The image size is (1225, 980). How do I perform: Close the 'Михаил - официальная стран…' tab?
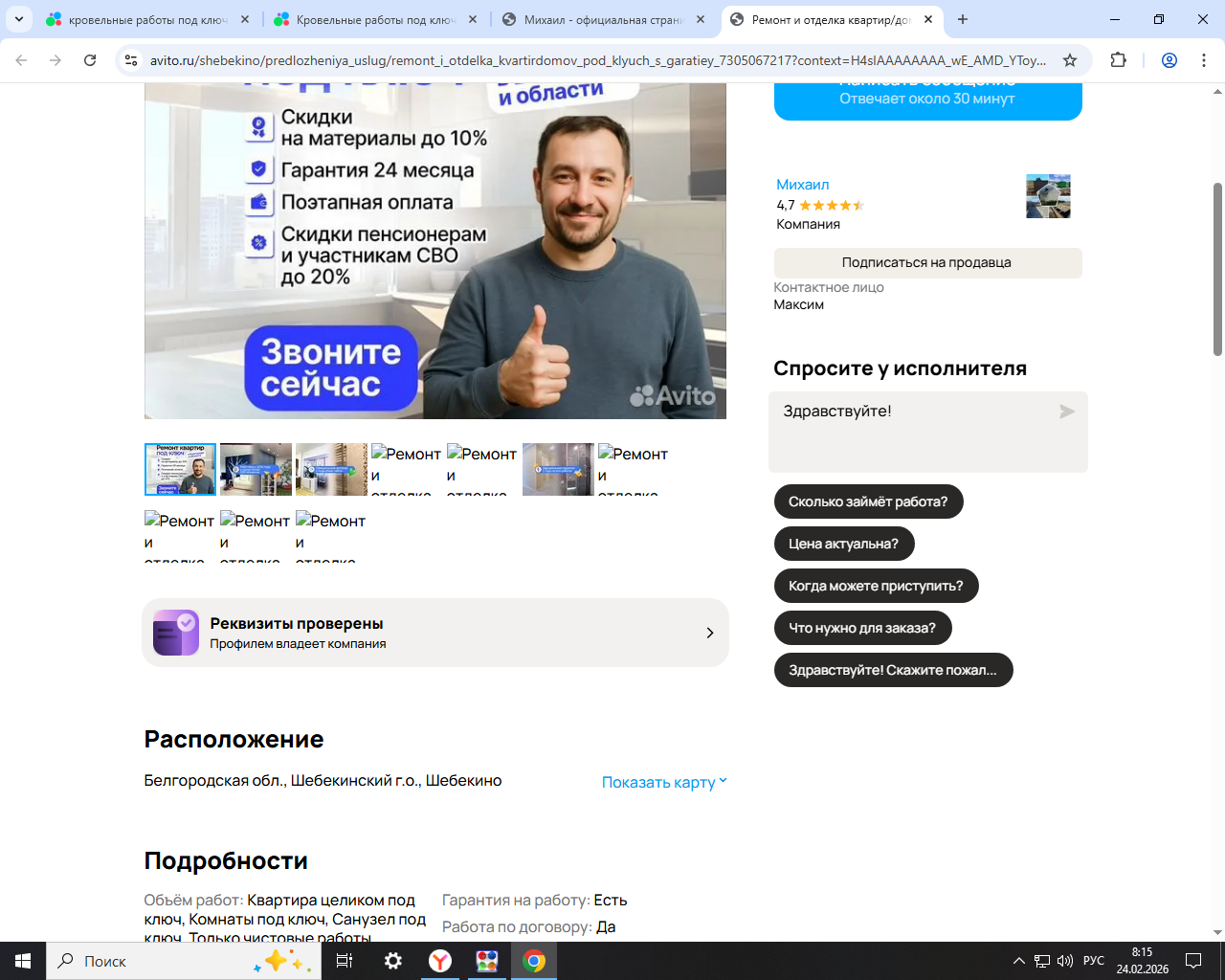701,19
